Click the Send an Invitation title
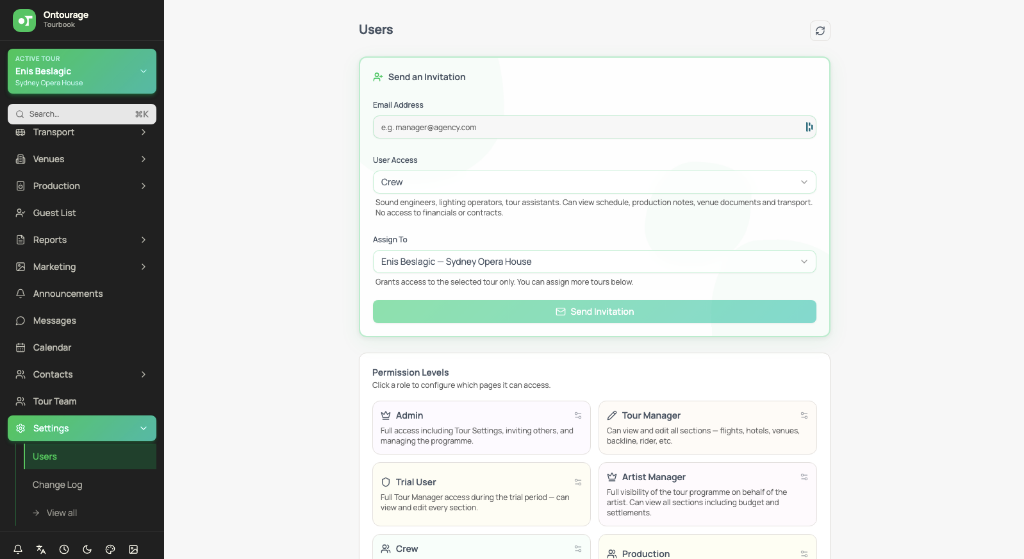 (x=426, y=77)
